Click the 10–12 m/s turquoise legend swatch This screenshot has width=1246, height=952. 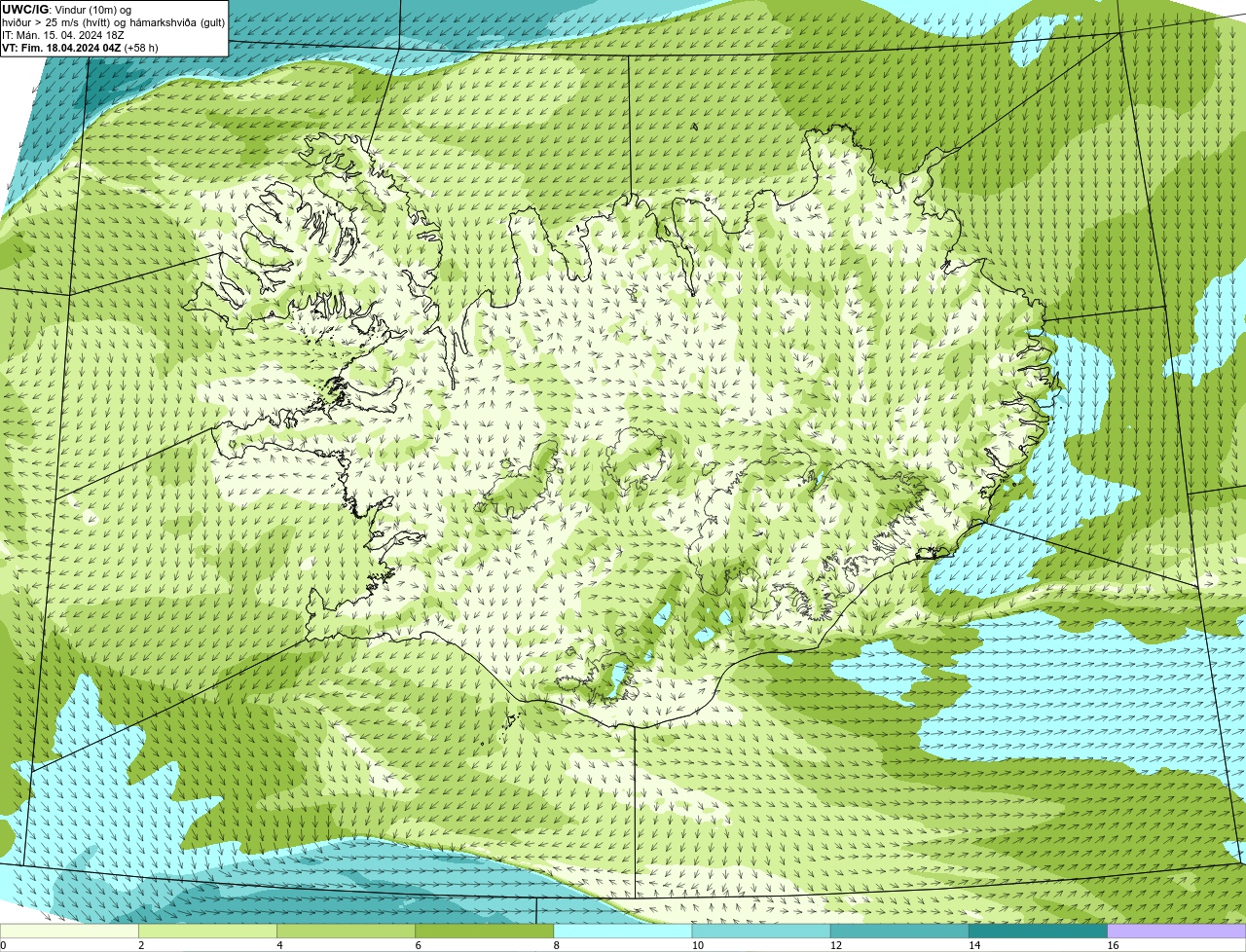pos(761,932)
